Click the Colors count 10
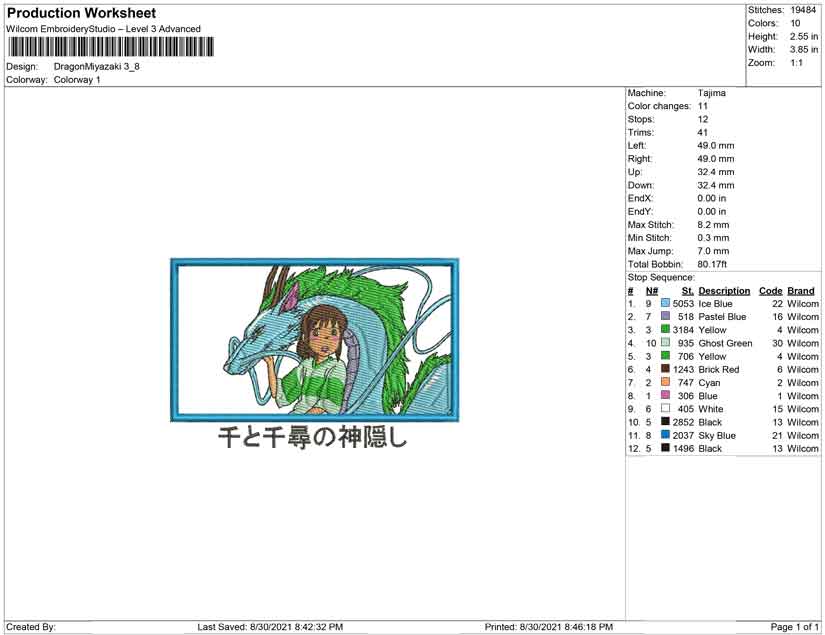This screenshot has height=635, width=825. click(795, 23)
